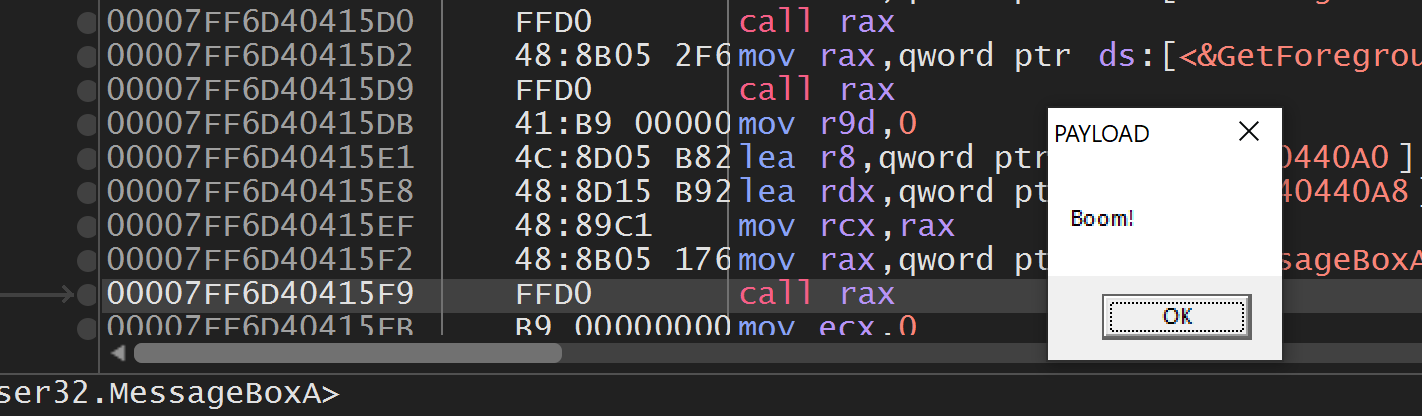Click bytes '48:8D15 B92'
Image resolution: width=1422 pixels, height=416 pixels.
coord(624,191)
